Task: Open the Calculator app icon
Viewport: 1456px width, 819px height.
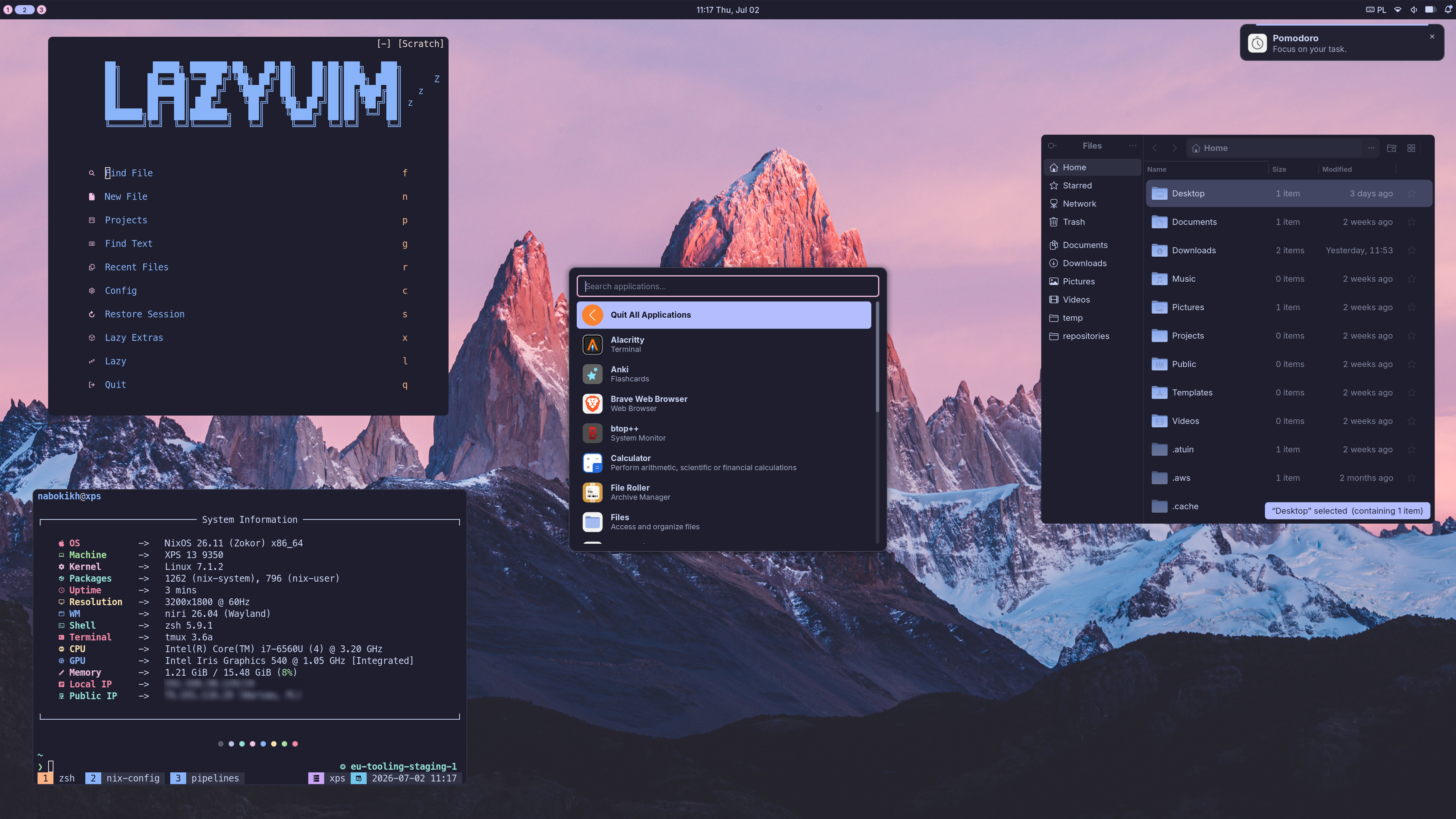Action: 592,463
